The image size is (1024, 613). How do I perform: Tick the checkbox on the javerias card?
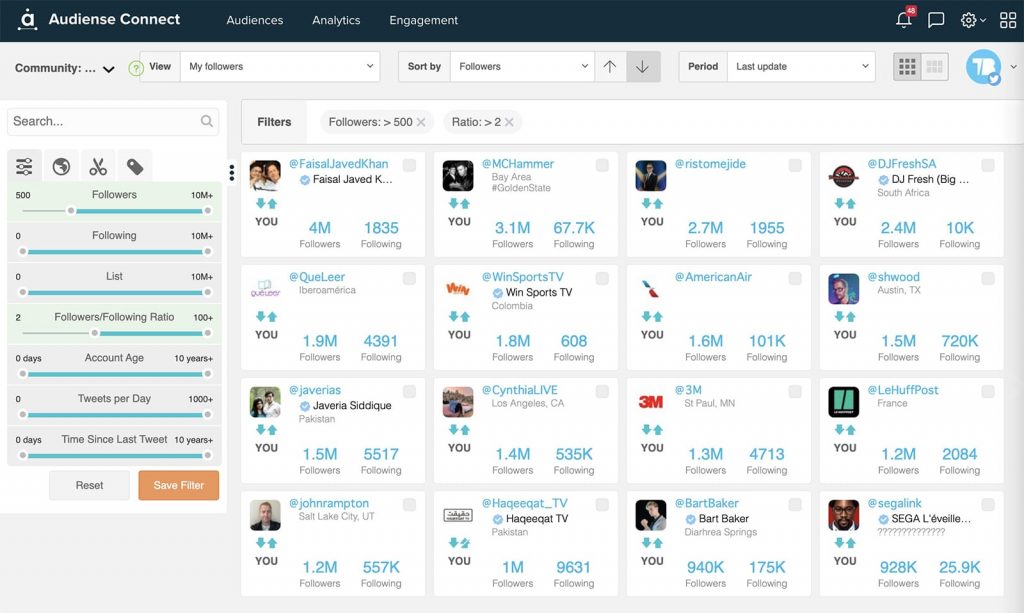click(409, 391)
